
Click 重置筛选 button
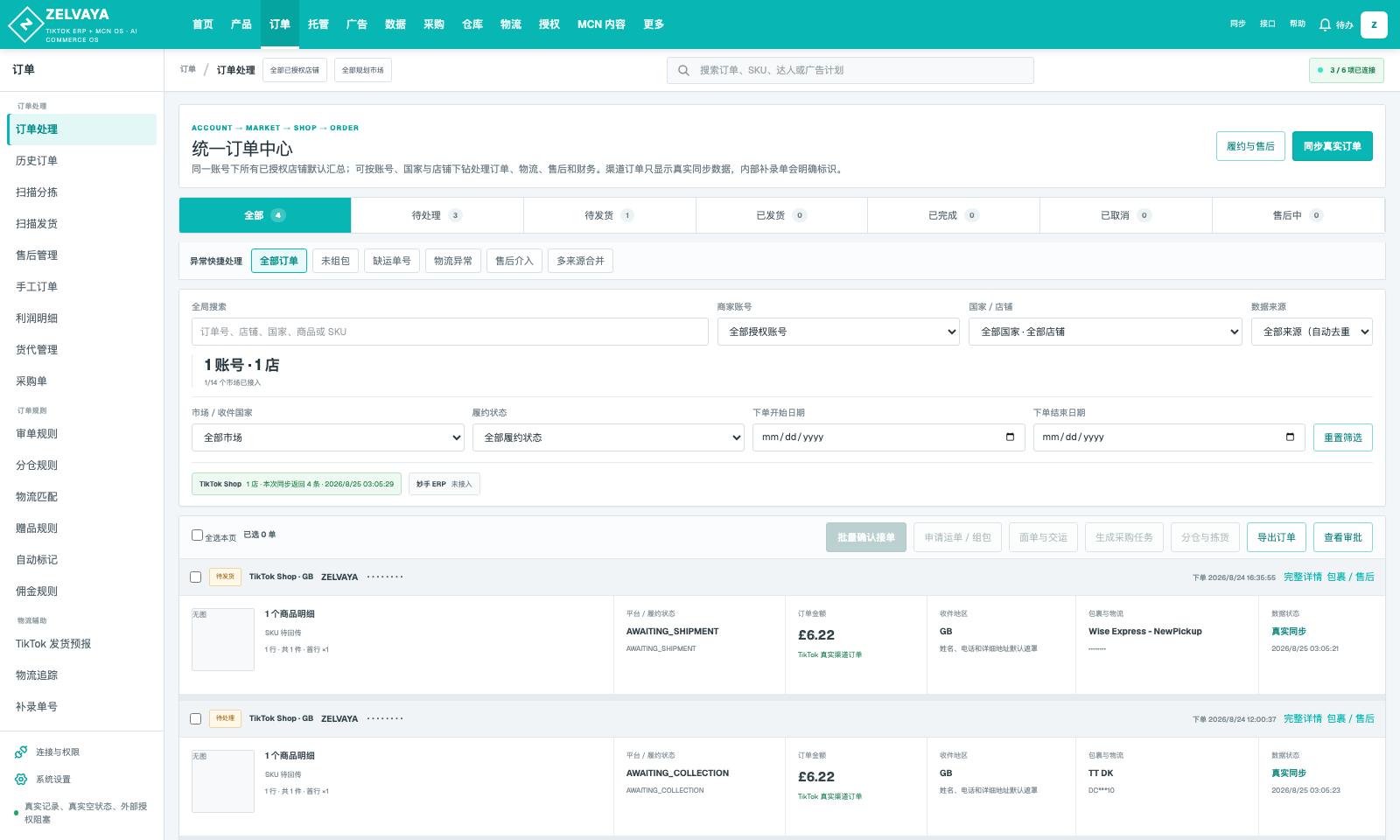click(x=1342, y=437)
